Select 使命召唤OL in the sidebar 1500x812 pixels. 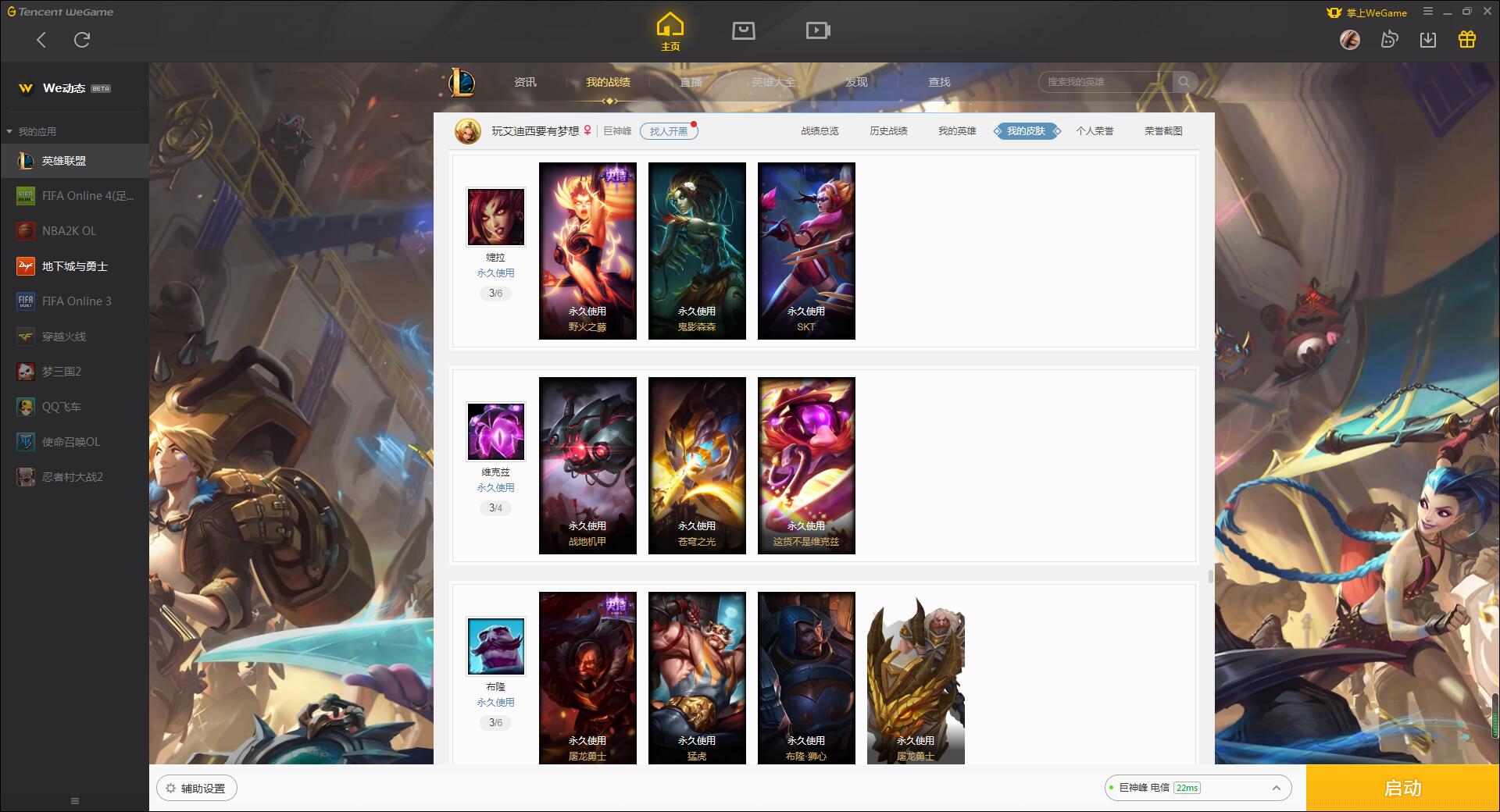[x=74, y=442]
